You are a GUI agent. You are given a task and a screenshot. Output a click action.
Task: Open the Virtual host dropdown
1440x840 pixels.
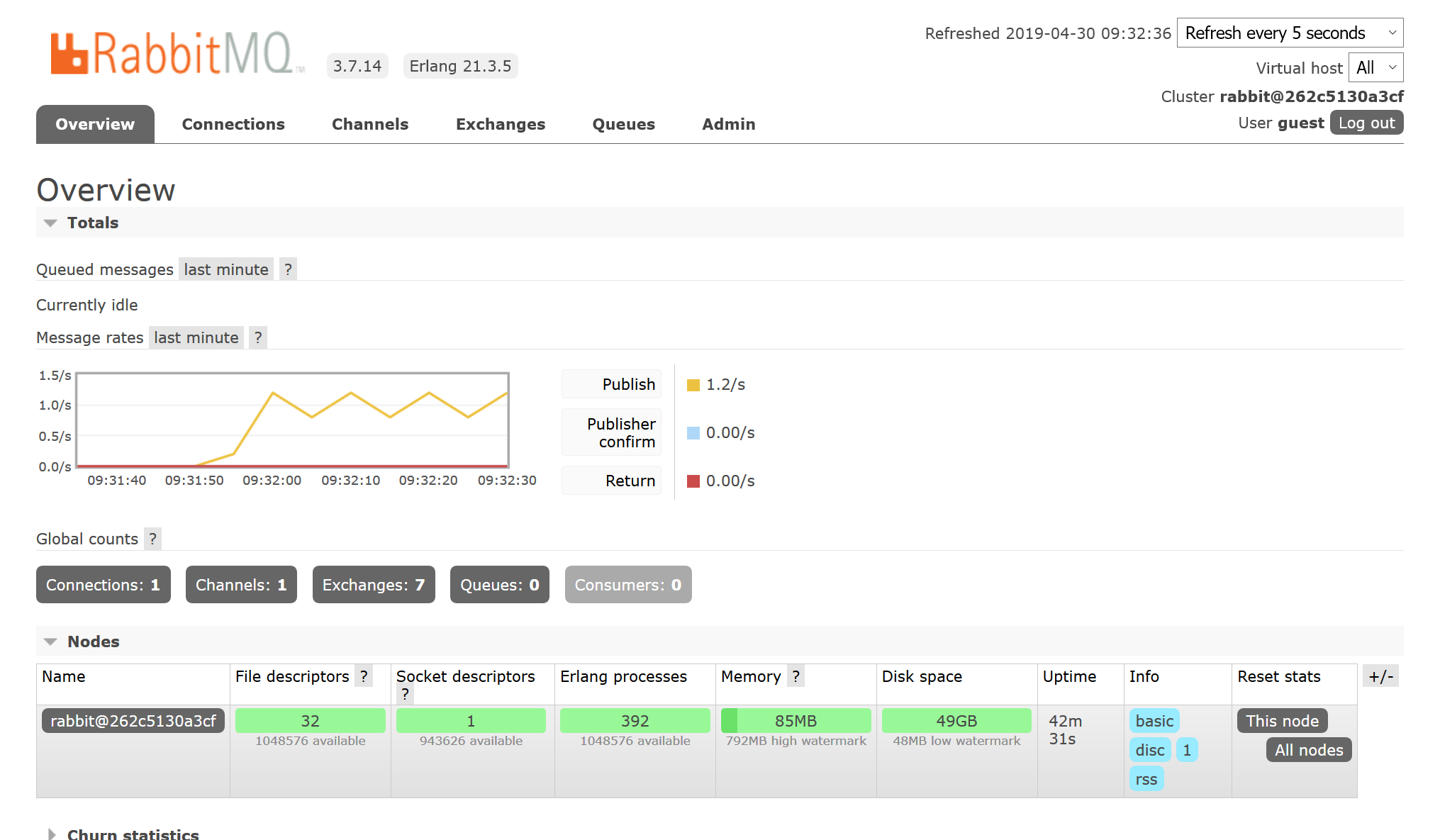click(x=1375, y=68)
